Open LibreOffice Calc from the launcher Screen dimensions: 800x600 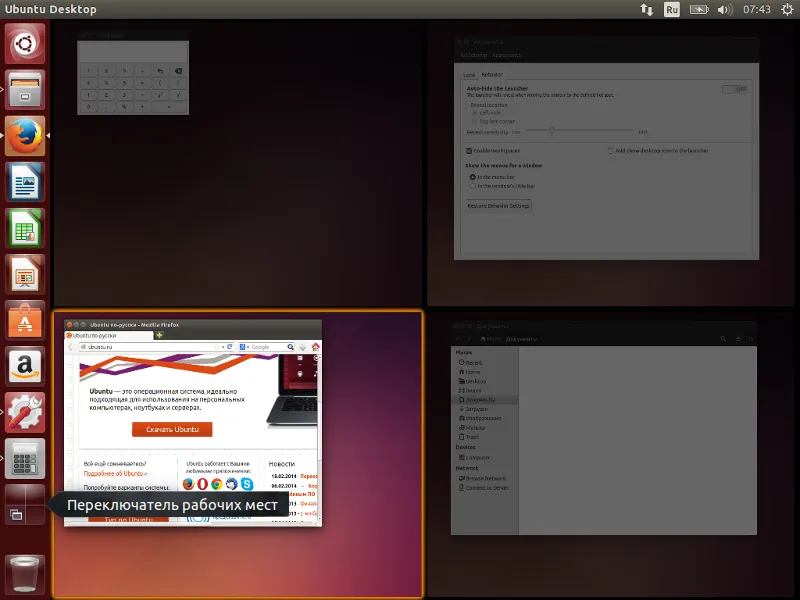click(25, 228)
